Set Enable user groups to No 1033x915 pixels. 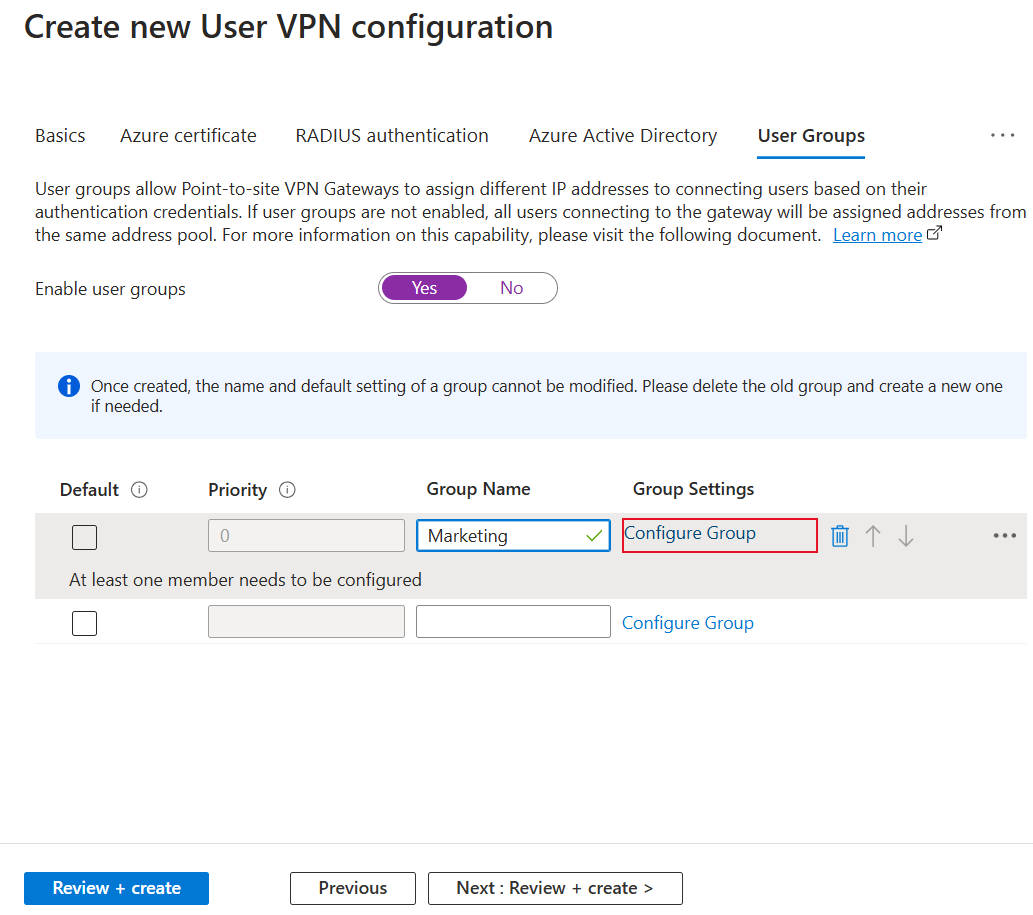511,288
